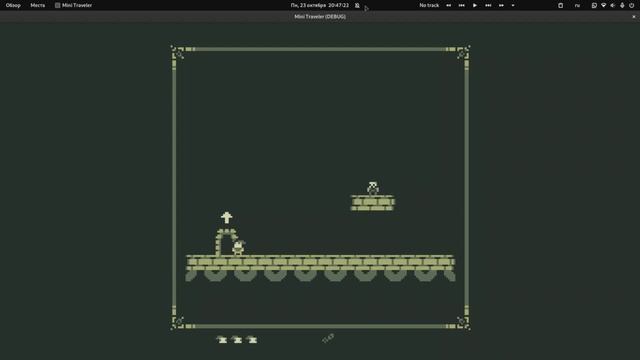This screenshot has width=640, height=360.
Task: Click the rewind media control
Action: [x=449, y=5]
